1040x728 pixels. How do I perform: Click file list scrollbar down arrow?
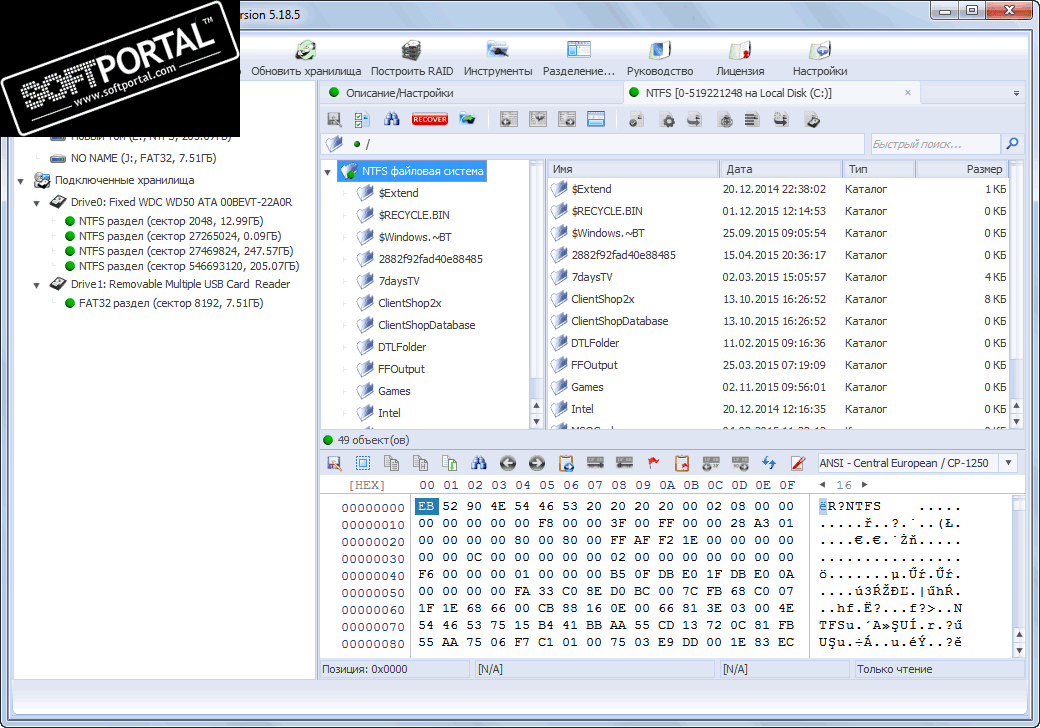[1015, 421]
